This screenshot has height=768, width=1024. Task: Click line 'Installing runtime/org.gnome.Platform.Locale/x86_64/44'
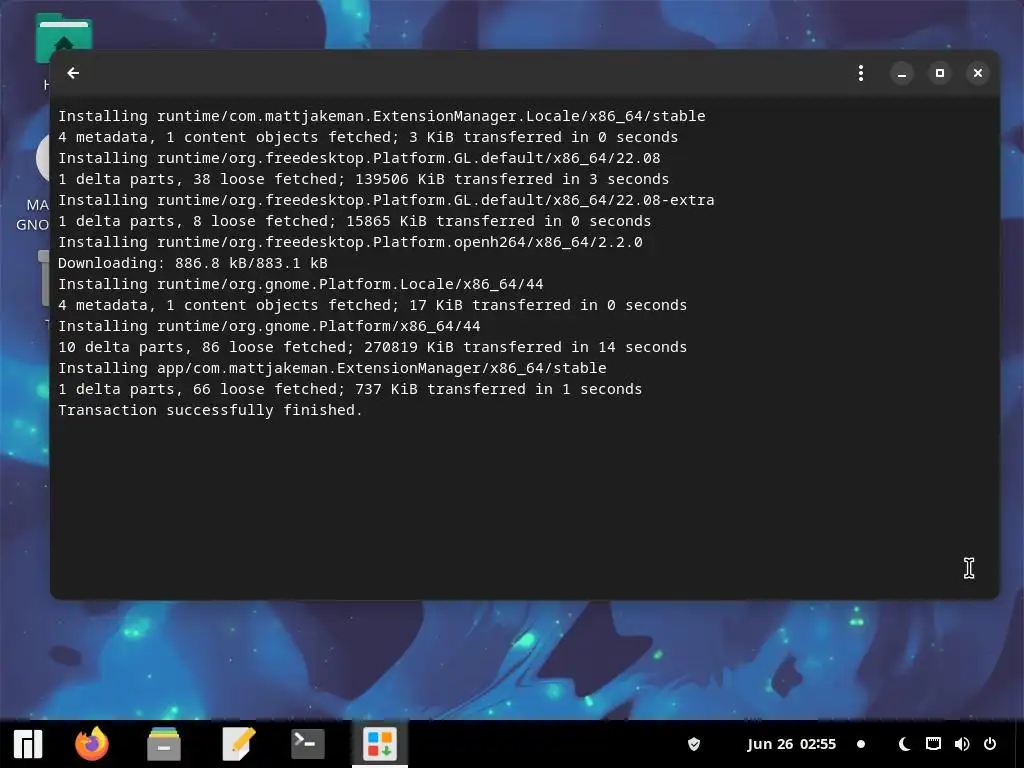point(300,284)
